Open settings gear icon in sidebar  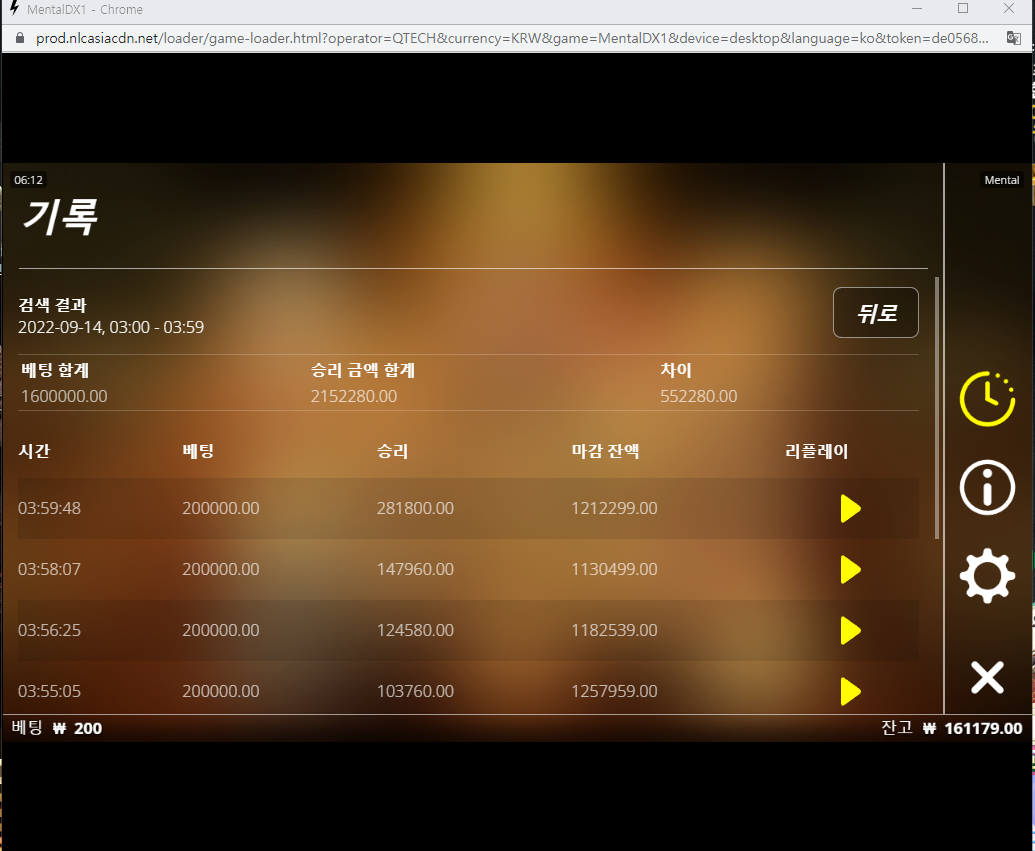[x=987, y=576]
